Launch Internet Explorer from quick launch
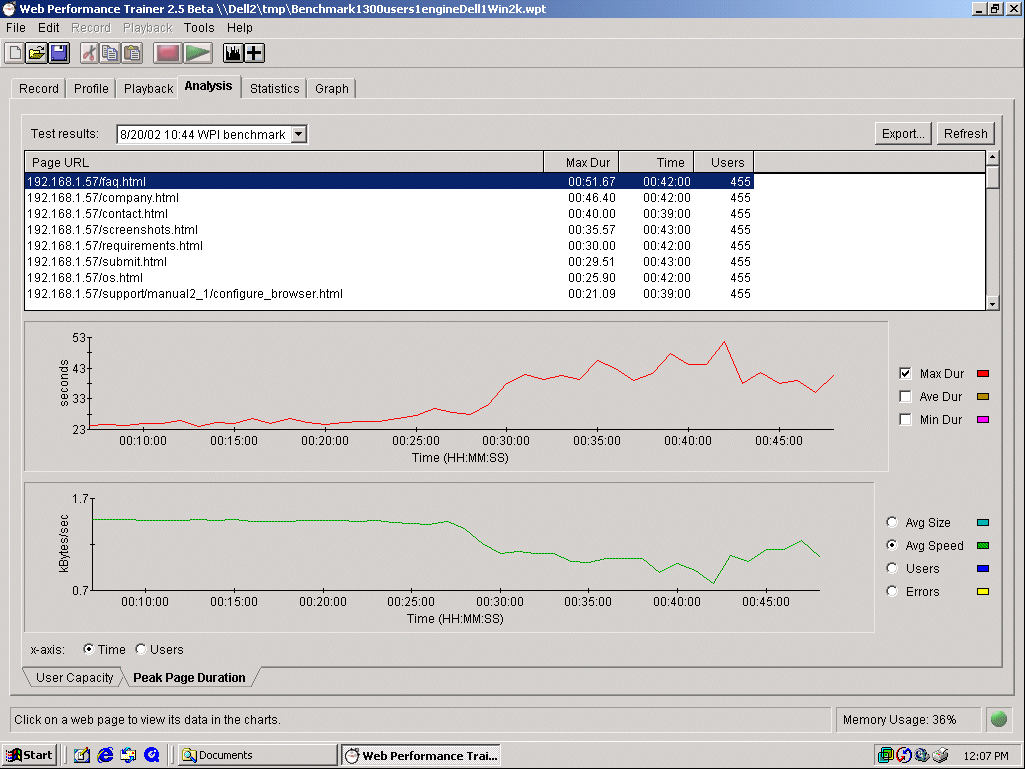Image resolution: width=1025 pixels, height=769 pixels. [x=105, y=755]
